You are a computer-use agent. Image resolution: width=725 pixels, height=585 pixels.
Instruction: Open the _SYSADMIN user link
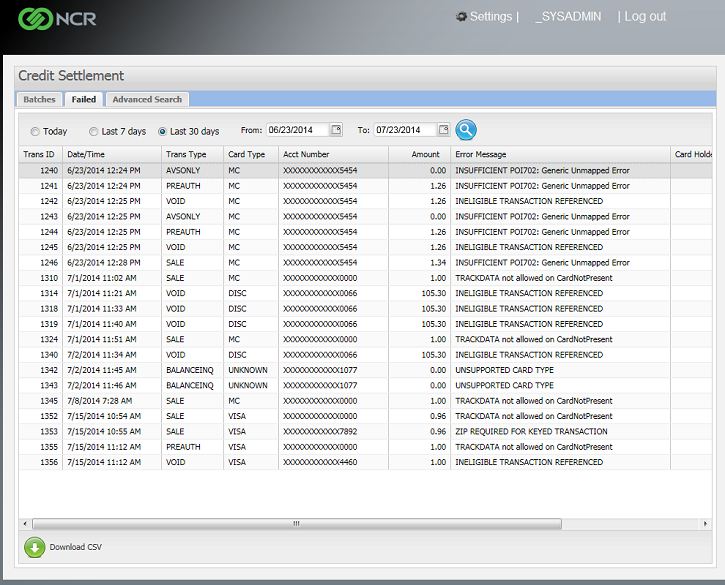coord(568,17)
